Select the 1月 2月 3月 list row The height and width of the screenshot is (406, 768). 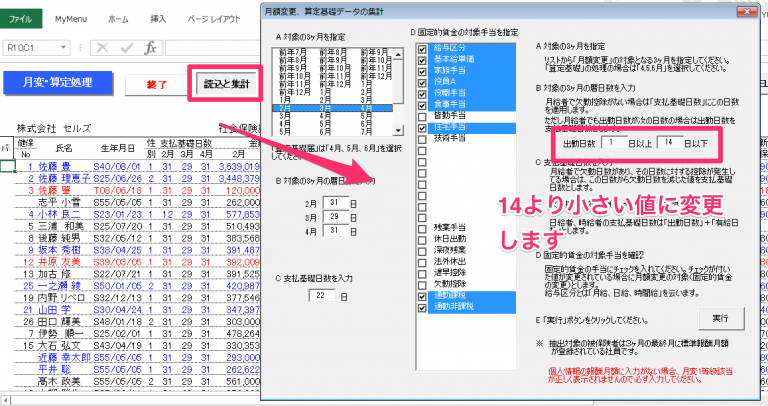coord(333,99)
